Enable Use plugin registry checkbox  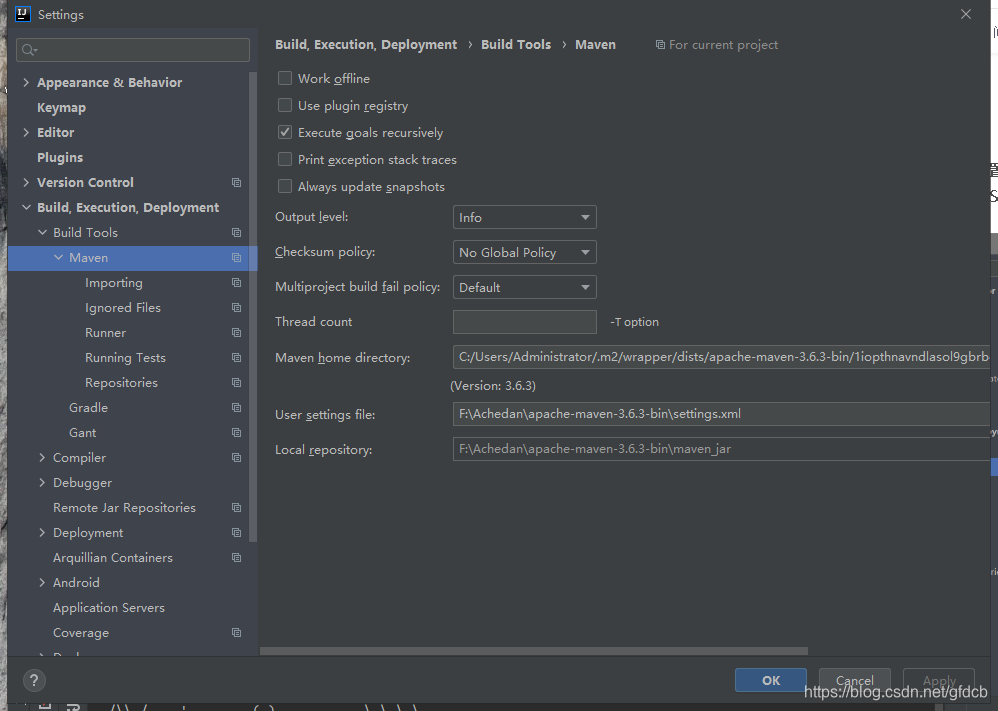[285, 105]
